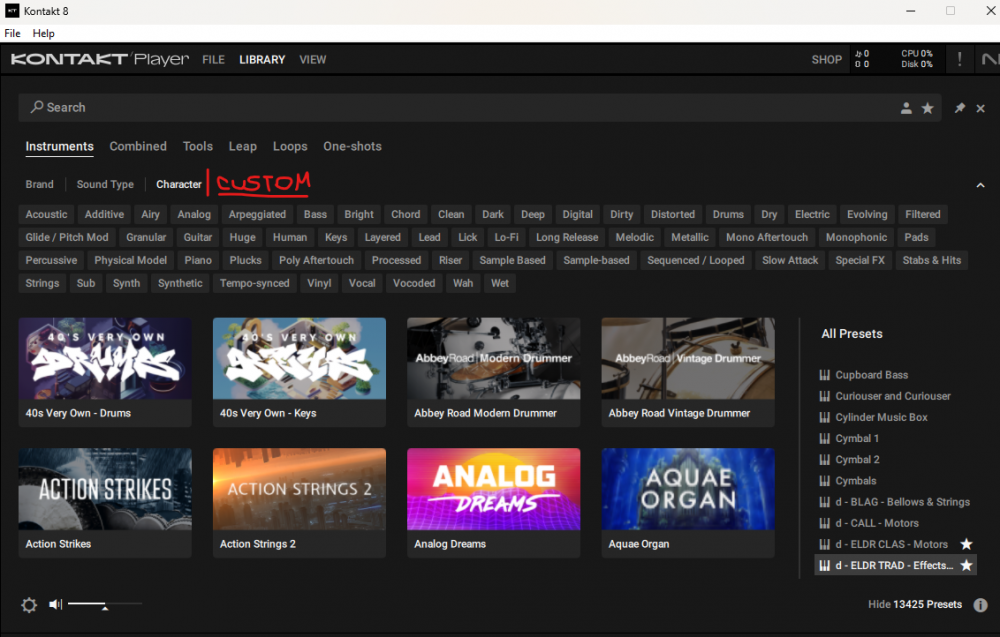
Task: Click the All Presets heading
Action: [x=851, y=333]
